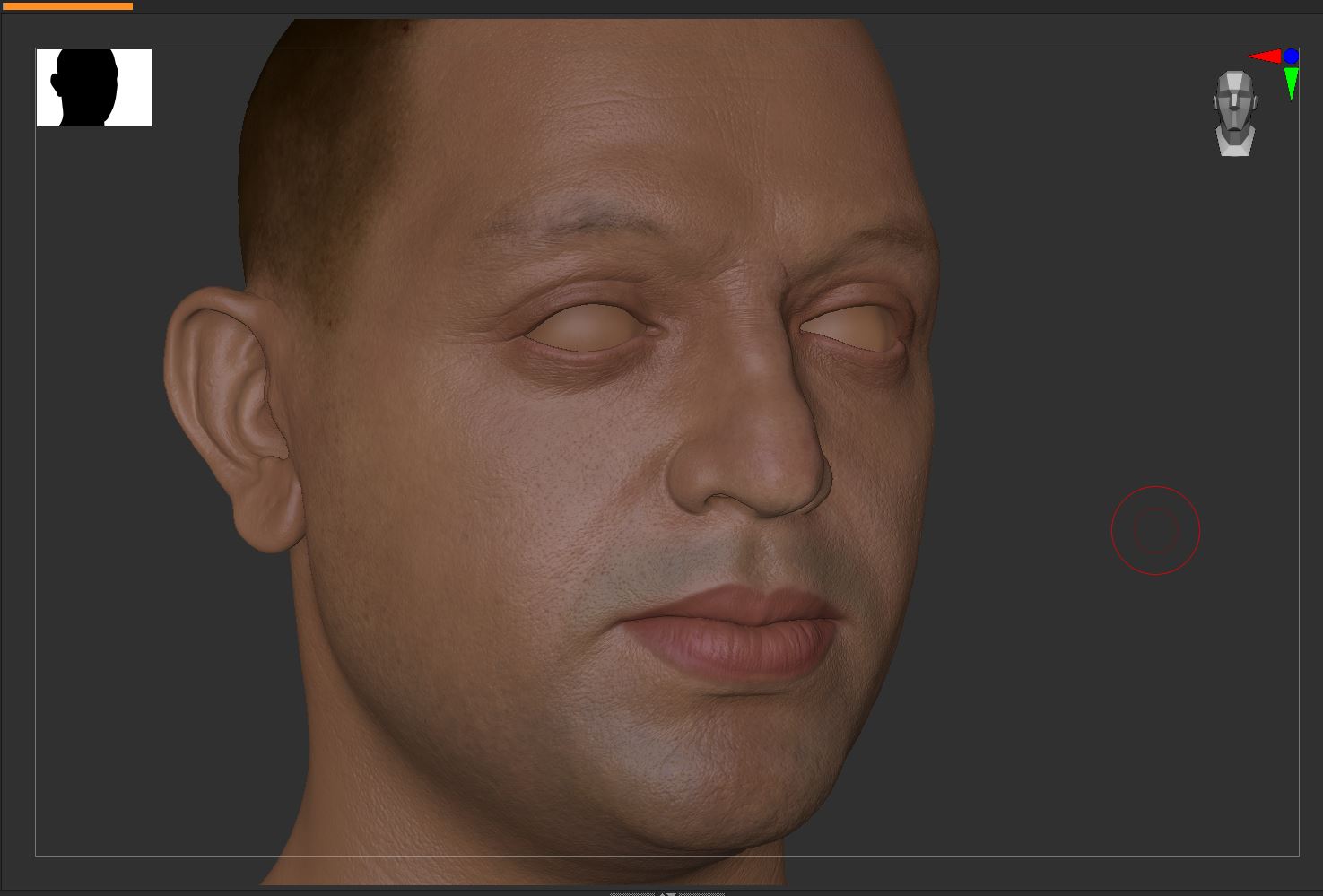The height and width of the screenshot is (896, 1323).
Task: Click the CamView head orientation widget
Action: [x=1235, y=113]
